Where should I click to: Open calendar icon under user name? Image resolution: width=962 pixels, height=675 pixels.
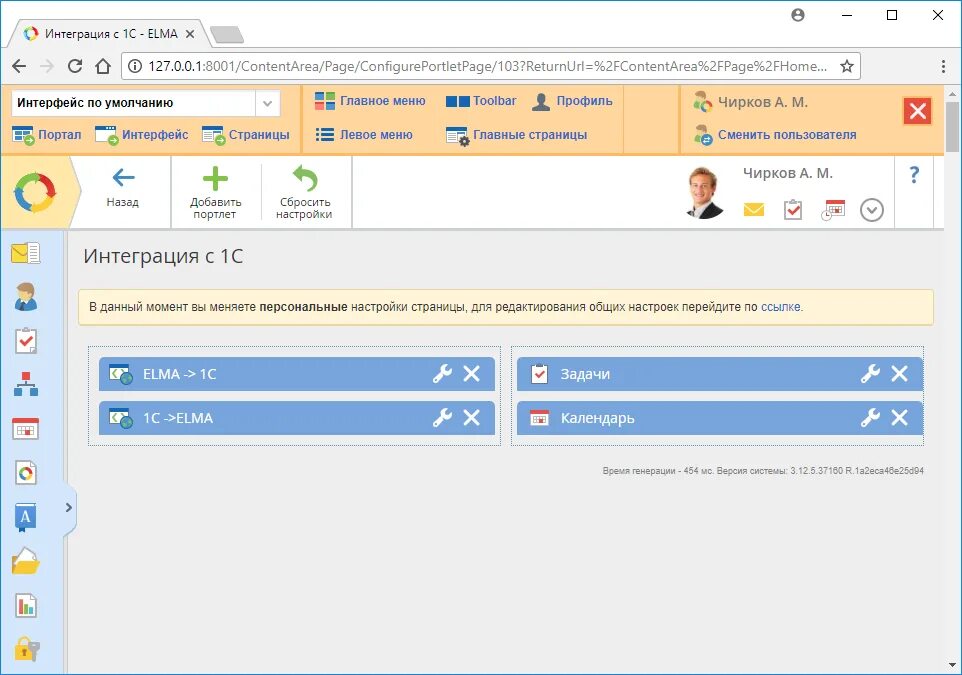833,210
